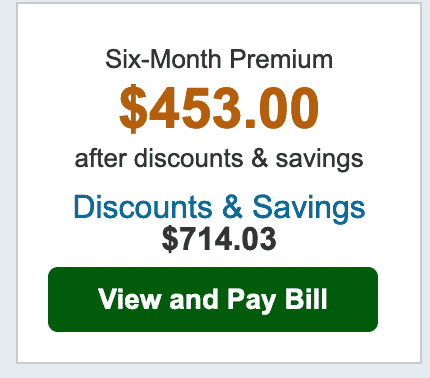
Task: Select the $714.03 savings amount
Action: click(x=219, y=239)
